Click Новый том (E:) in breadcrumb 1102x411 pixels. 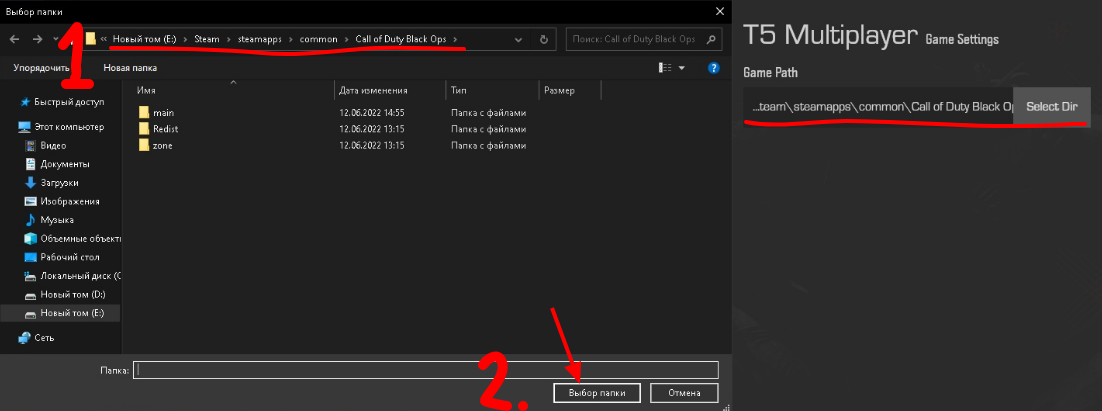tap(145, 39)
